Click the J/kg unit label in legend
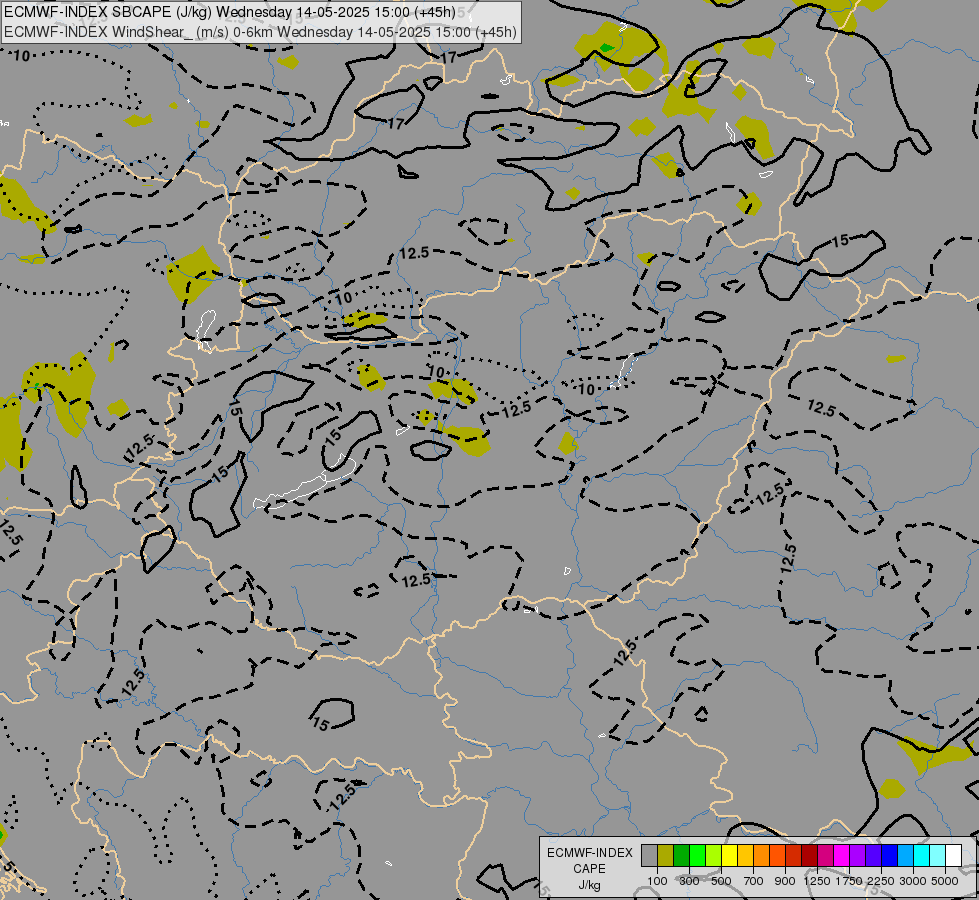The image size is (979, 900). click(x=589, y=885)
